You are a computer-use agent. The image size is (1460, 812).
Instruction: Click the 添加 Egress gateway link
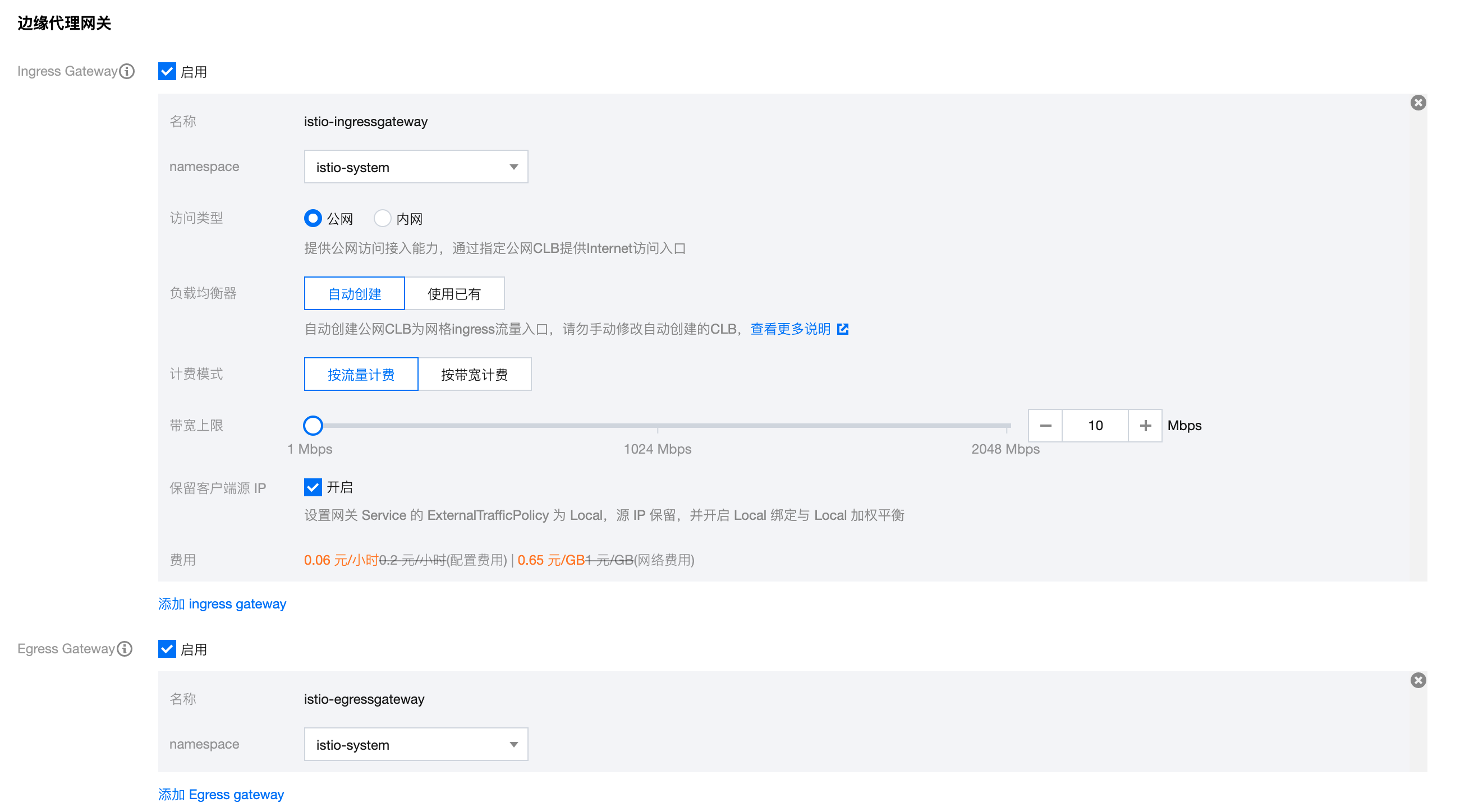(221, 795)
